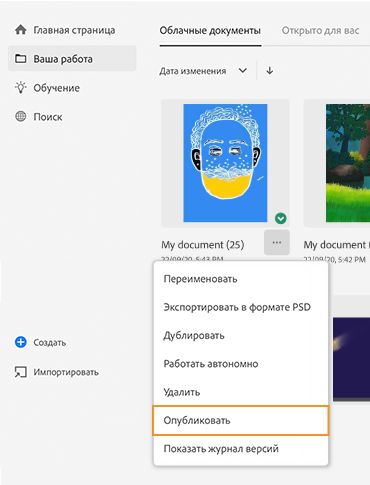Open the dark purple document thumbnail
Screen dimensions: 370x485
tap(351, 359)
